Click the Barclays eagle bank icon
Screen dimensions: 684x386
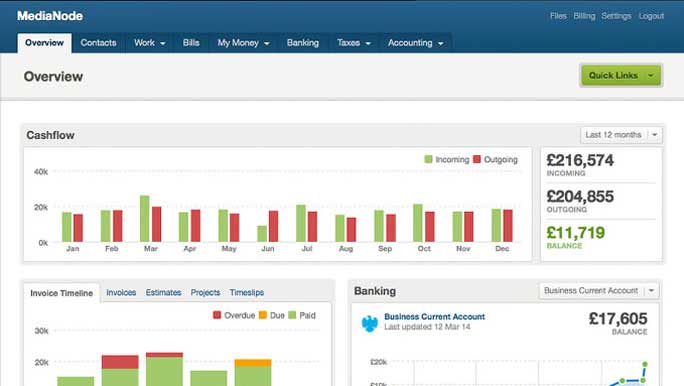click(x=369, y=323)
